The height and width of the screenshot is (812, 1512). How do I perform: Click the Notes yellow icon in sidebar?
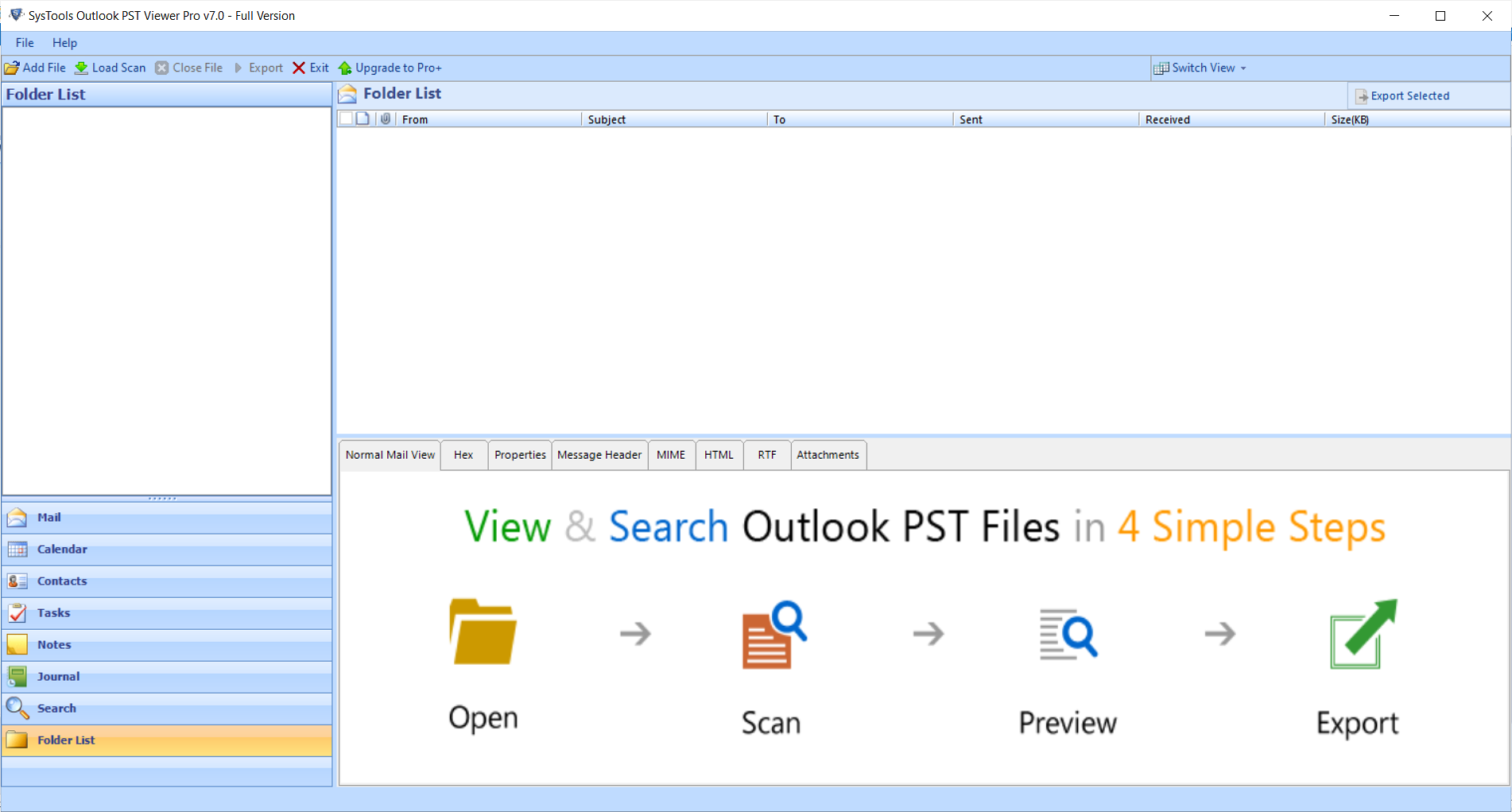click(17, 645)
